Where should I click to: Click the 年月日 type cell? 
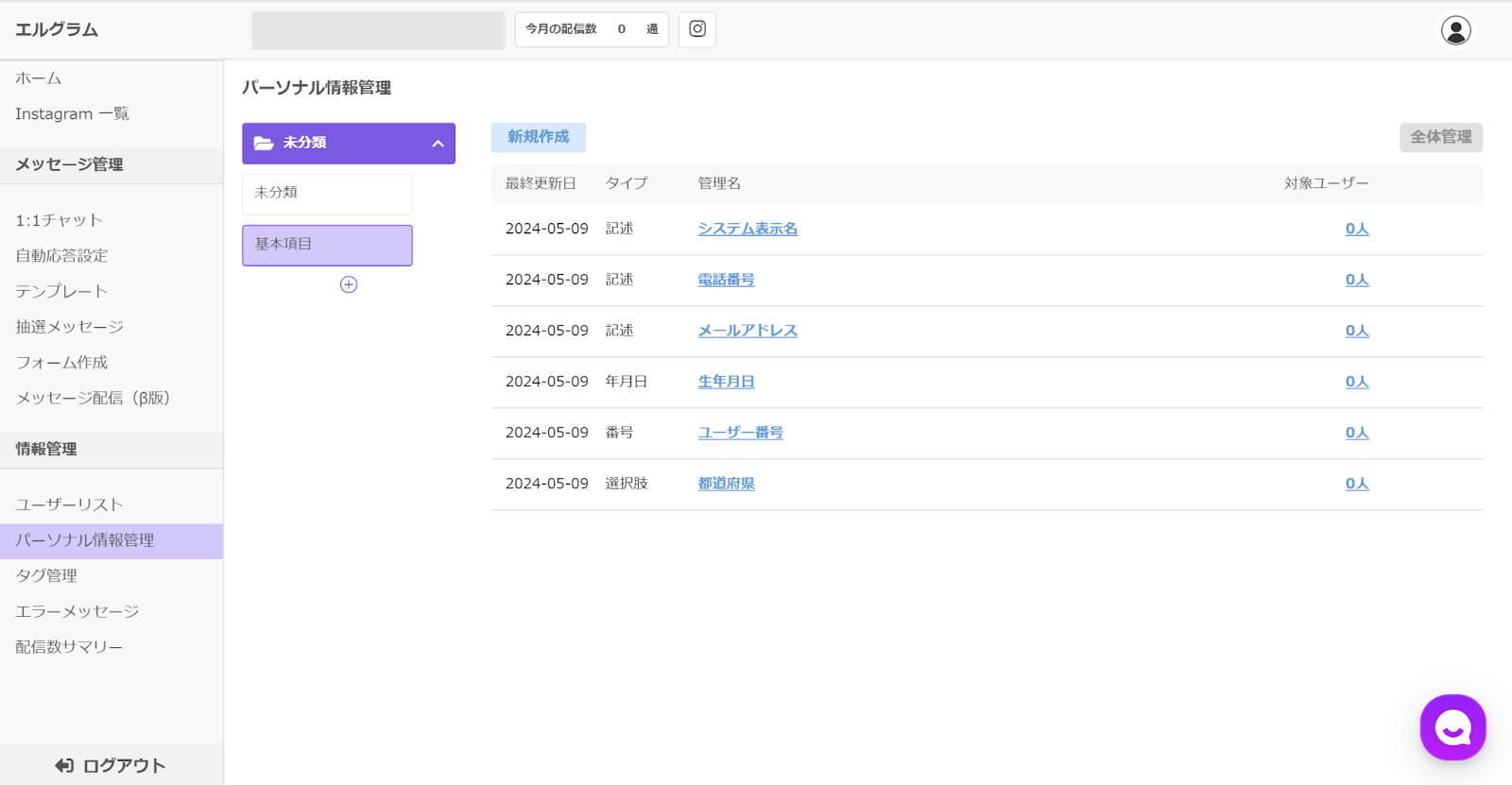(627, 382)
